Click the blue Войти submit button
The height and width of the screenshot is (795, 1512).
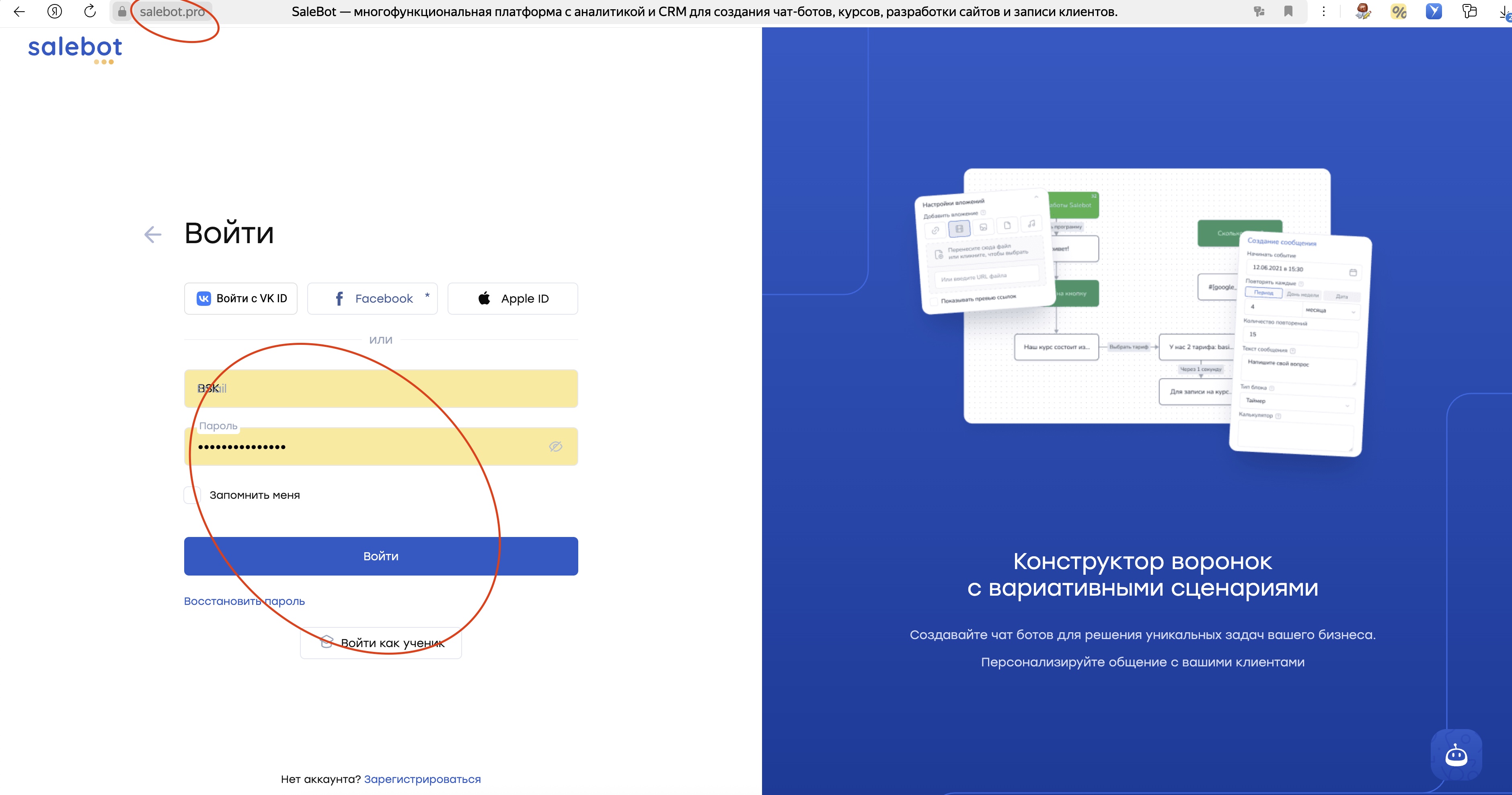[381, 556]
